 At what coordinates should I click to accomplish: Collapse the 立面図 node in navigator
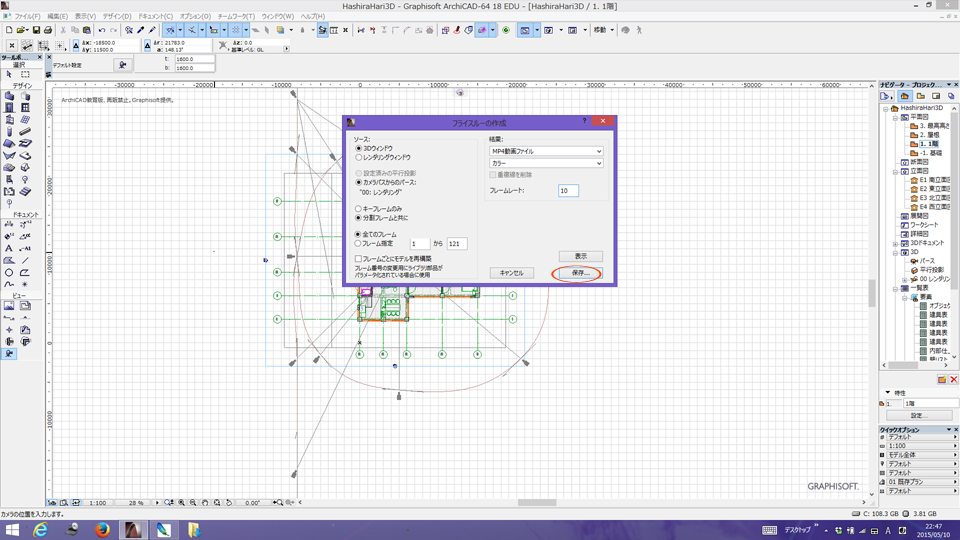tap(895, 171)
